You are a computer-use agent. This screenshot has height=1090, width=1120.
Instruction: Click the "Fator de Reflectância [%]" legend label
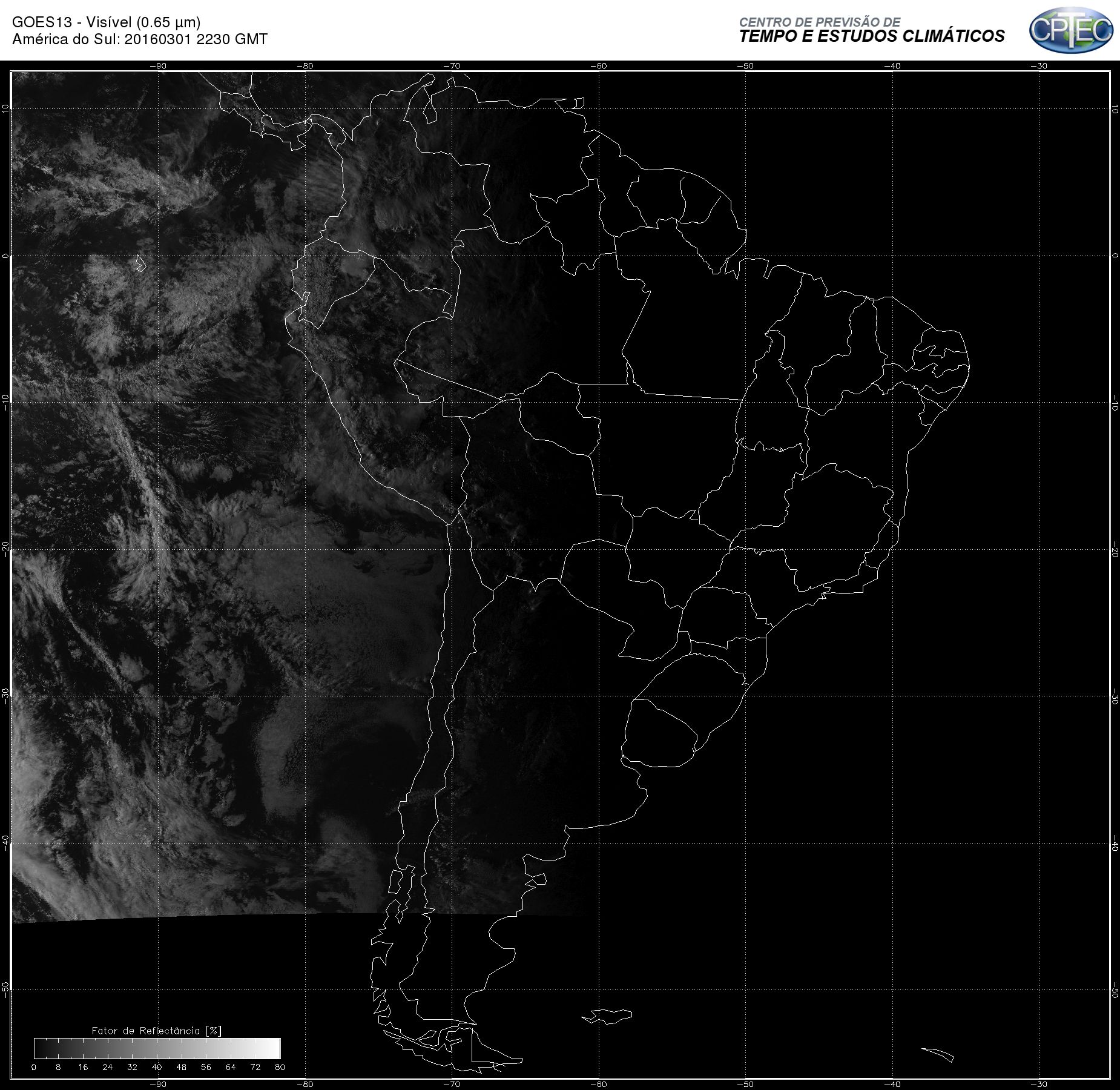pyautogui.click(x=156, y=1030)
